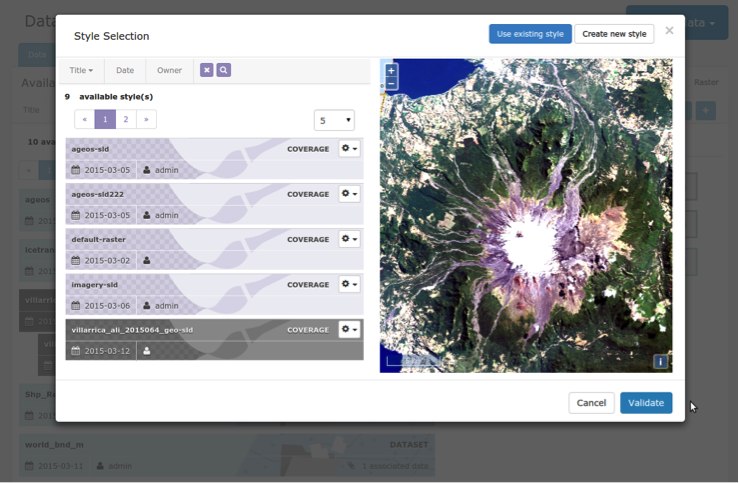Sort styles by Date

[x=125, y=70]
